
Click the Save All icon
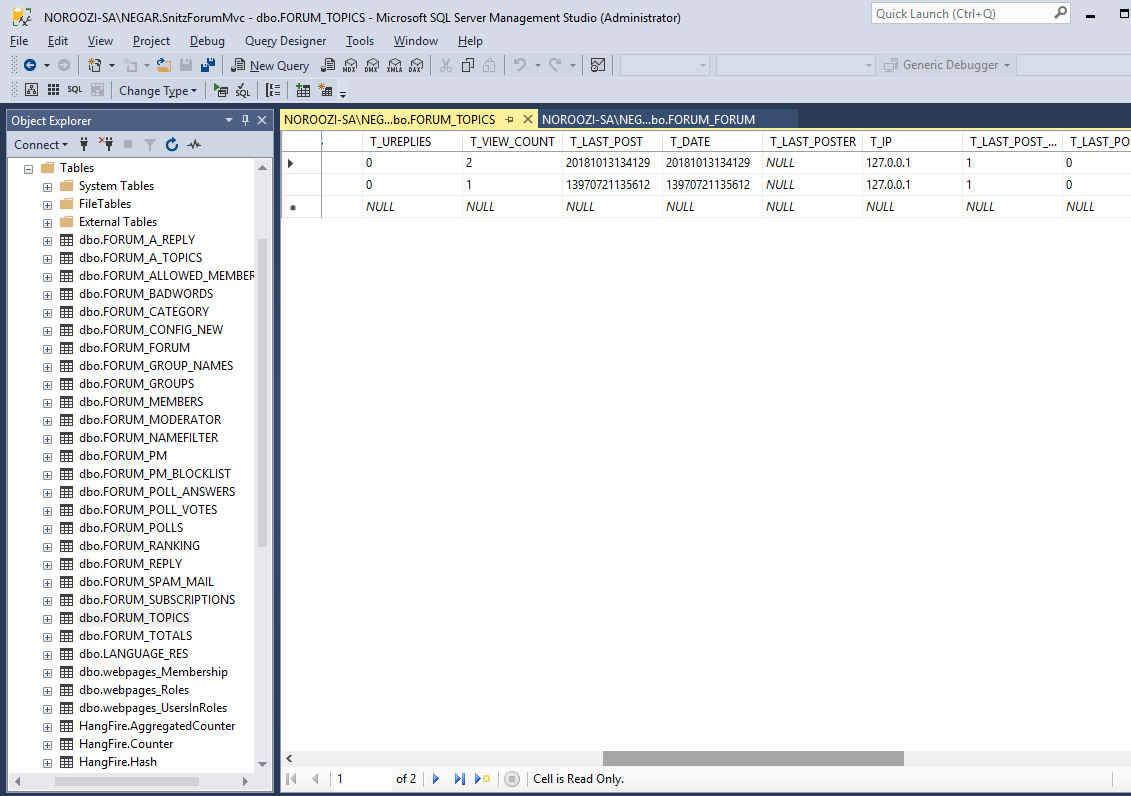tap(208, 65)
